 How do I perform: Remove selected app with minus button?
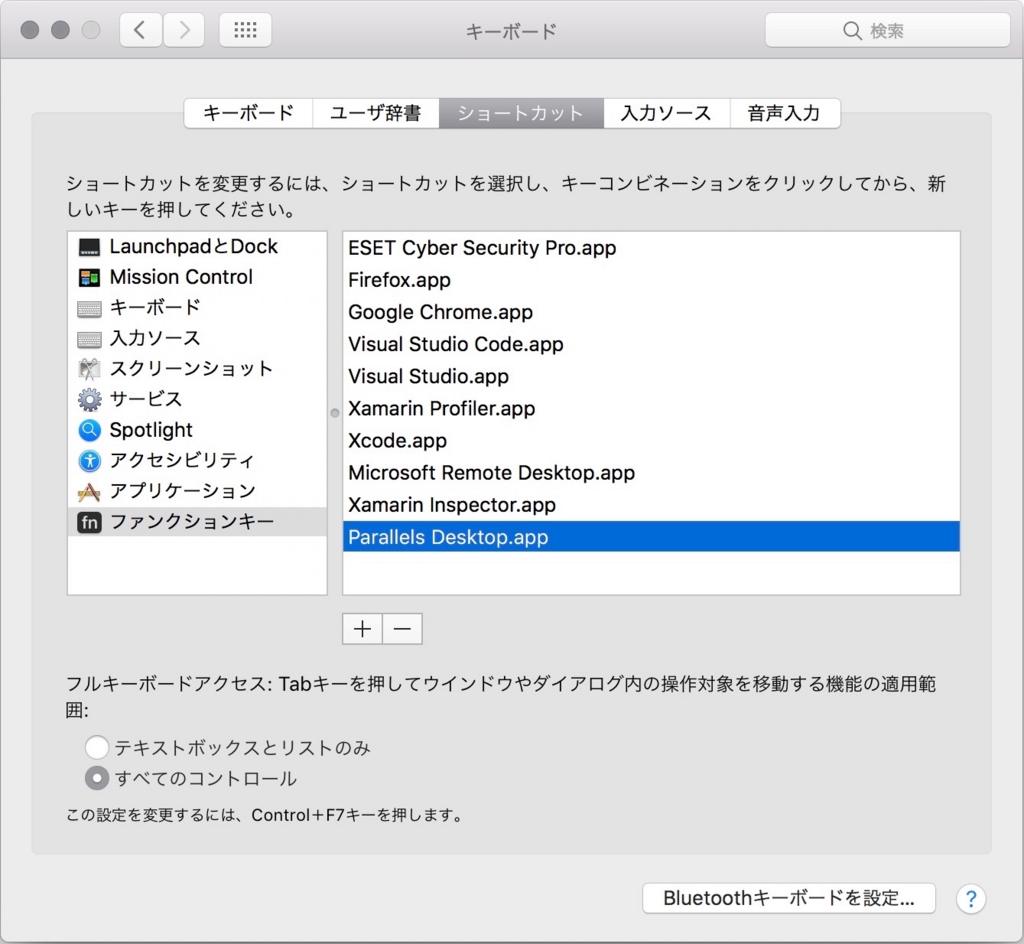pos(402,629)
